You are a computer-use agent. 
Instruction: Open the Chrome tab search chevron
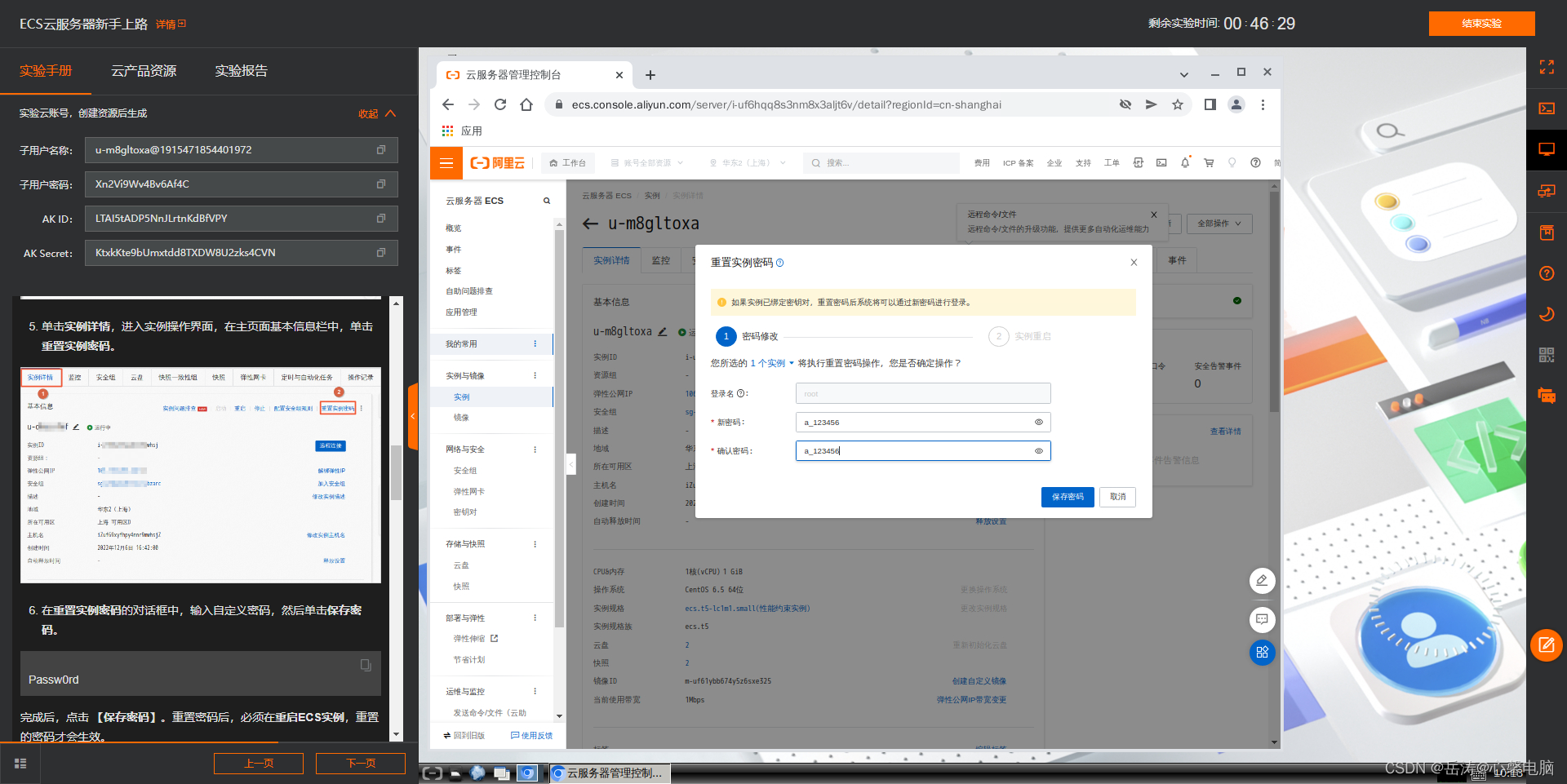[1184, 75]
